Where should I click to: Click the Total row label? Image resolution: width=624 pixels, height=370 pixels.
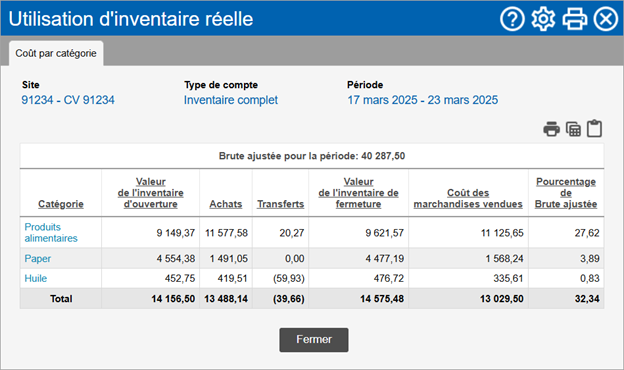tap(61, 299)
